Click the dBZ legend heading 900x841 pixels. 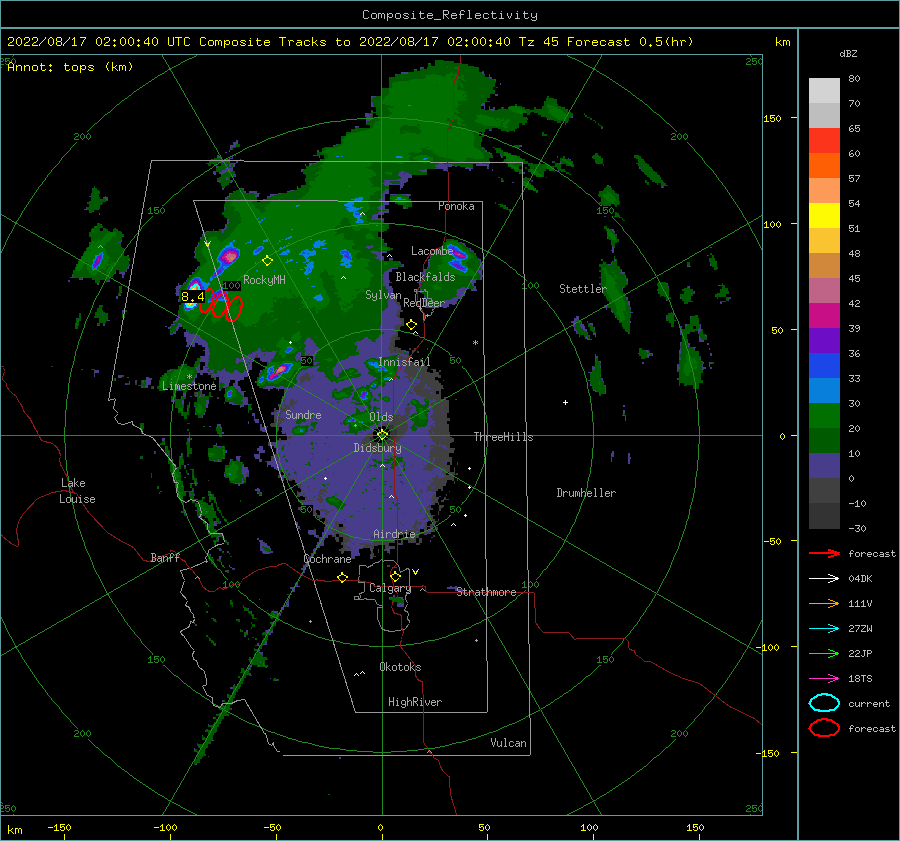[x=848, y=54]
